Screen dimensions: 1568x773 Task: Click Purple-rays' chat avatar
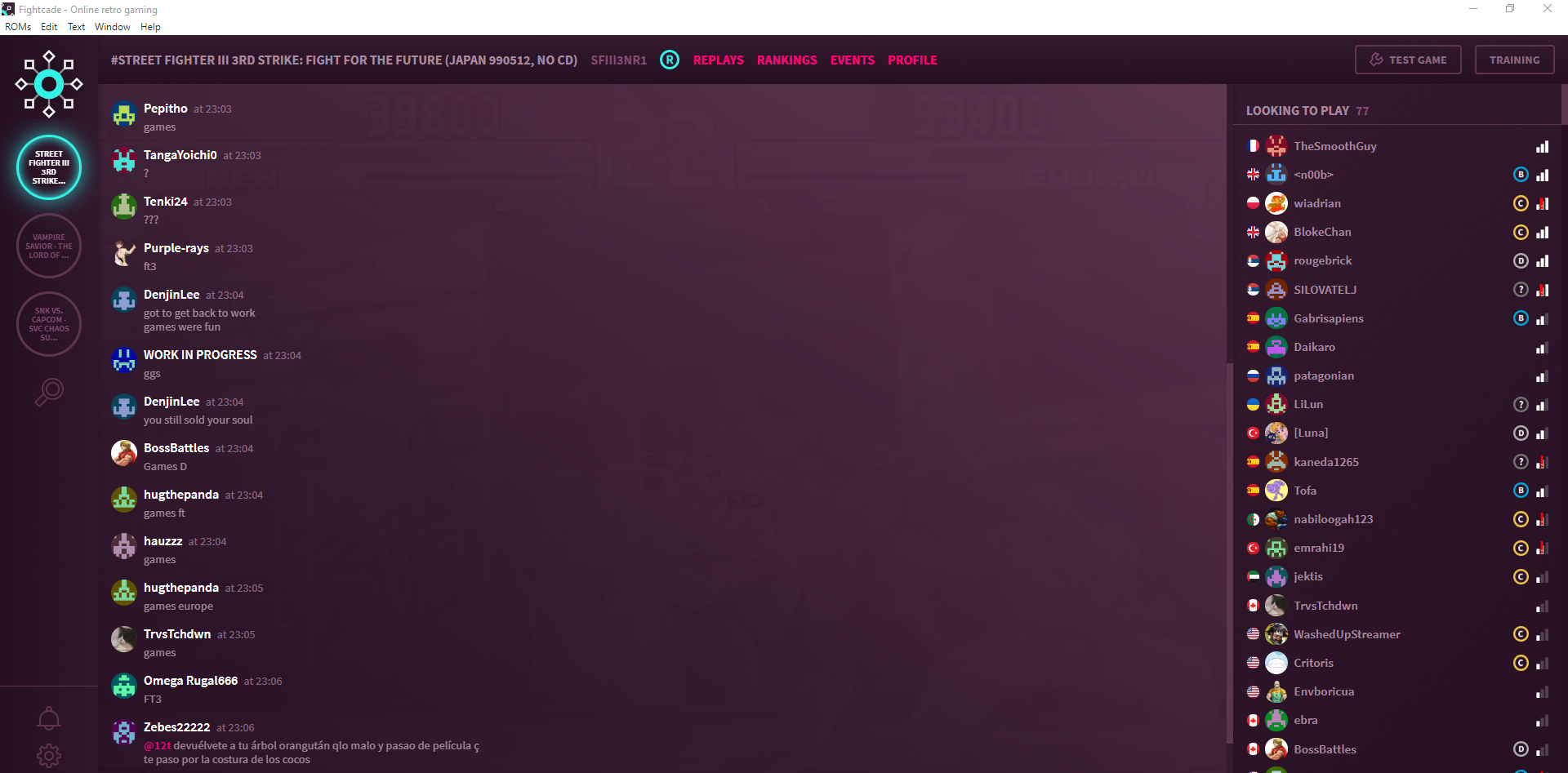point(124,254)
